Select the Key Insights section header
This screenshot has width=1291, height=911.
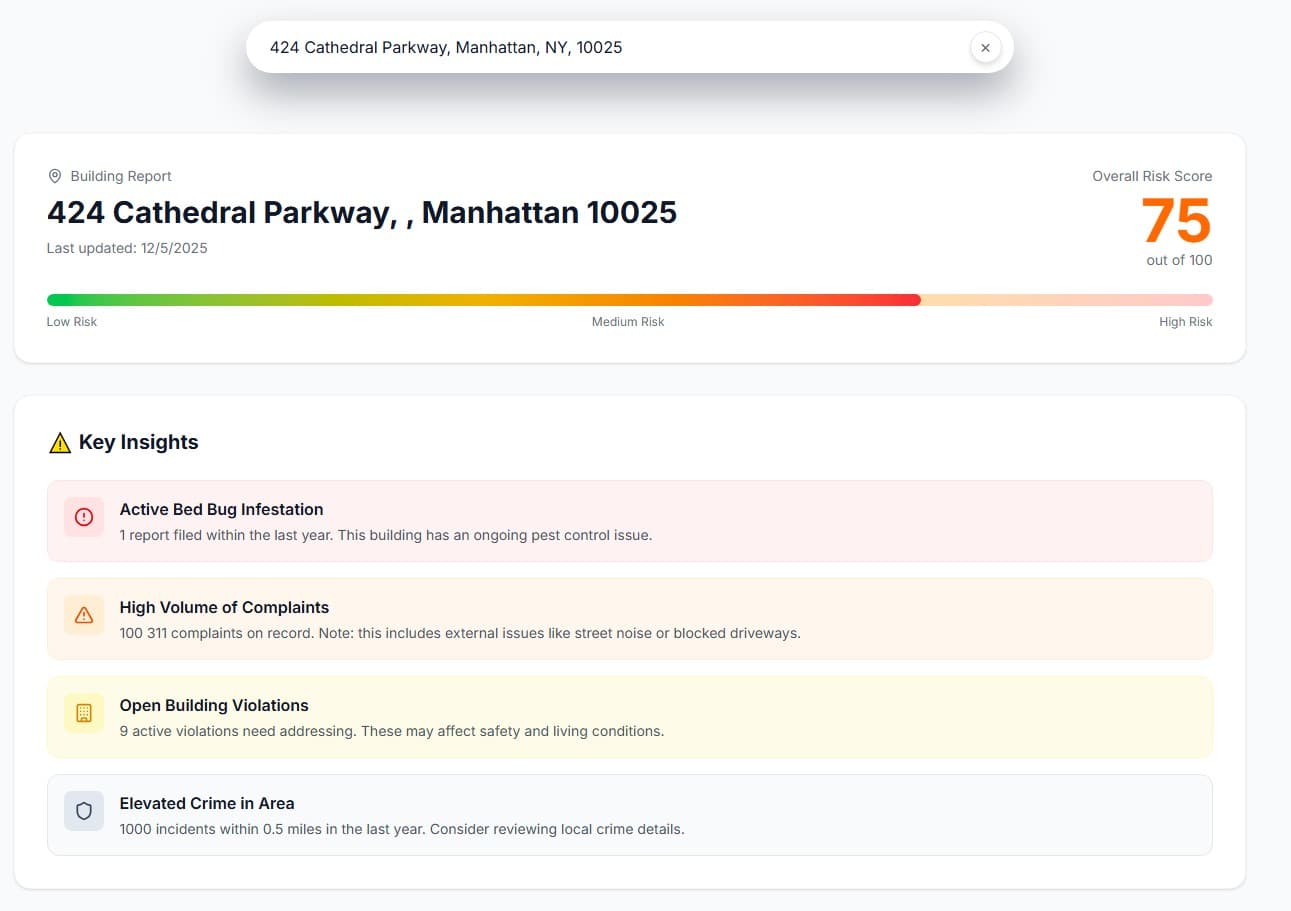[x=139, y=441]
